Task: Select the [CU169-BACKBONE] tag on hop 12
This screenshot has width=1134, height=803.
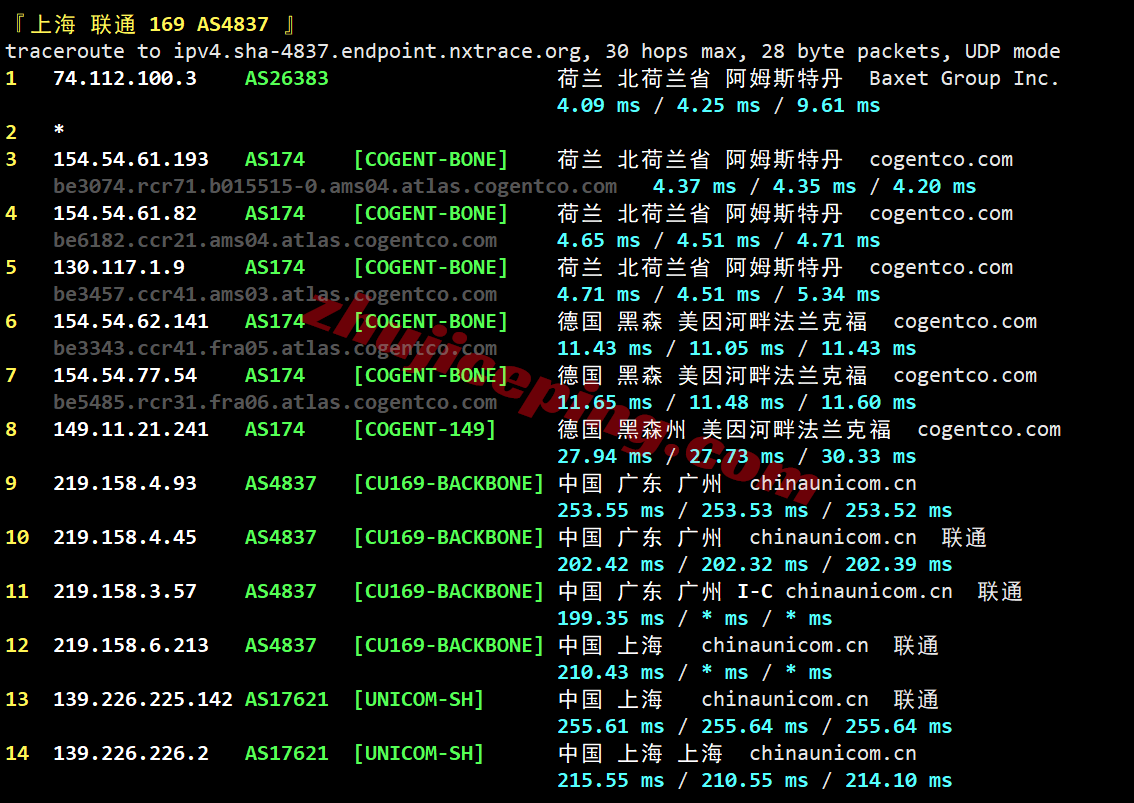Action: click(x=449, y=645)
